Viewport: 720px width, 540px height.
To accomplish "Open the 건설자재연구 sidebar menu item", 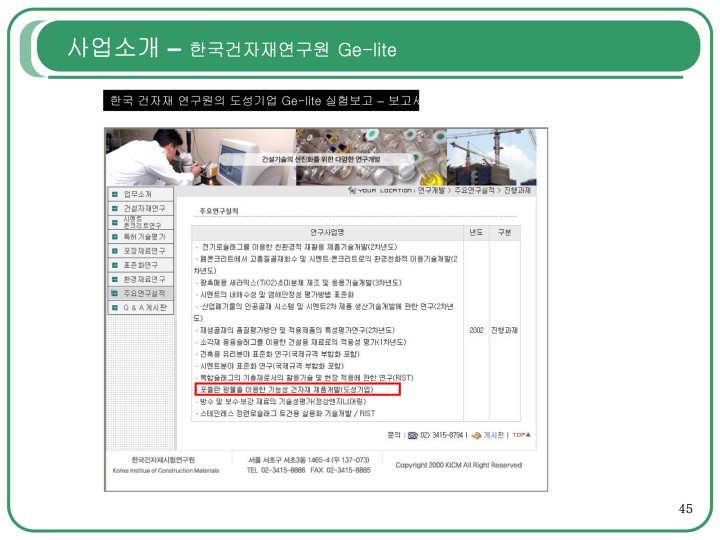I will point(141,208).
